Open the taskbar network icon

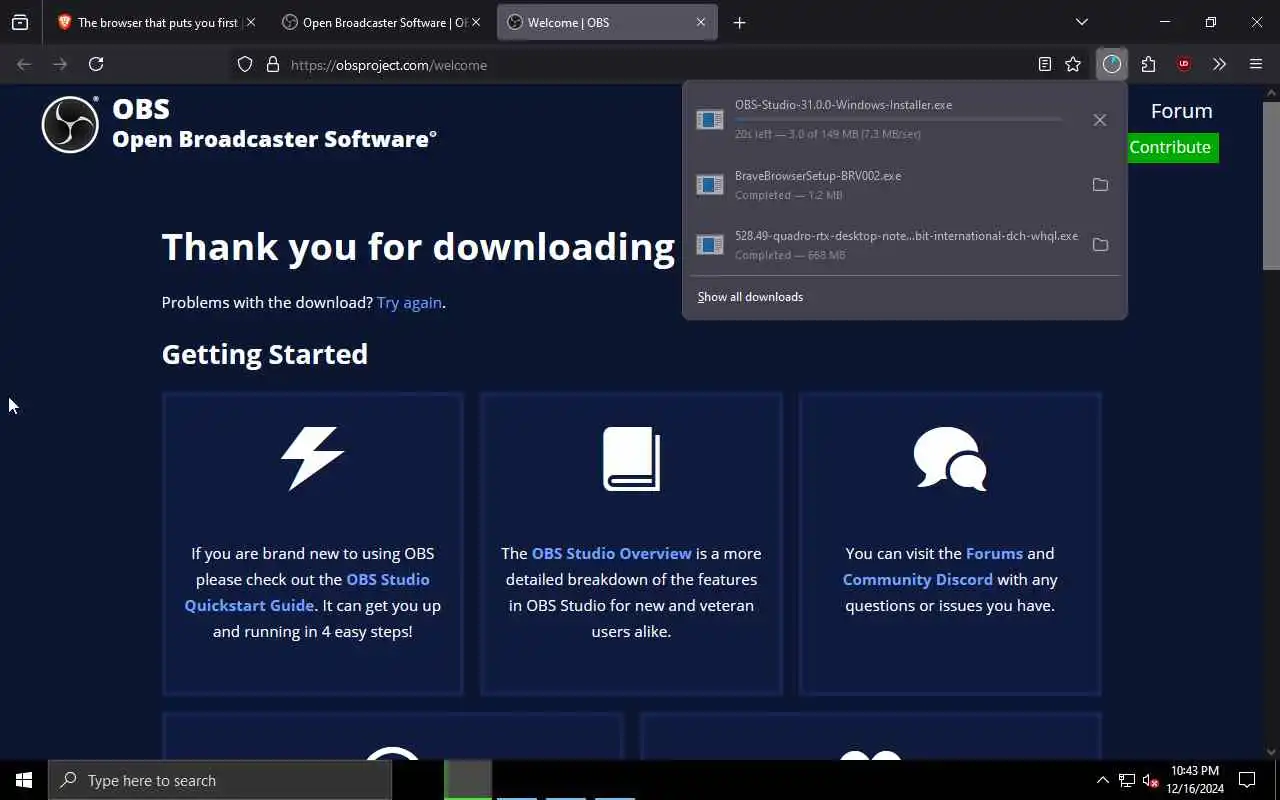[x=1127, y=780]
